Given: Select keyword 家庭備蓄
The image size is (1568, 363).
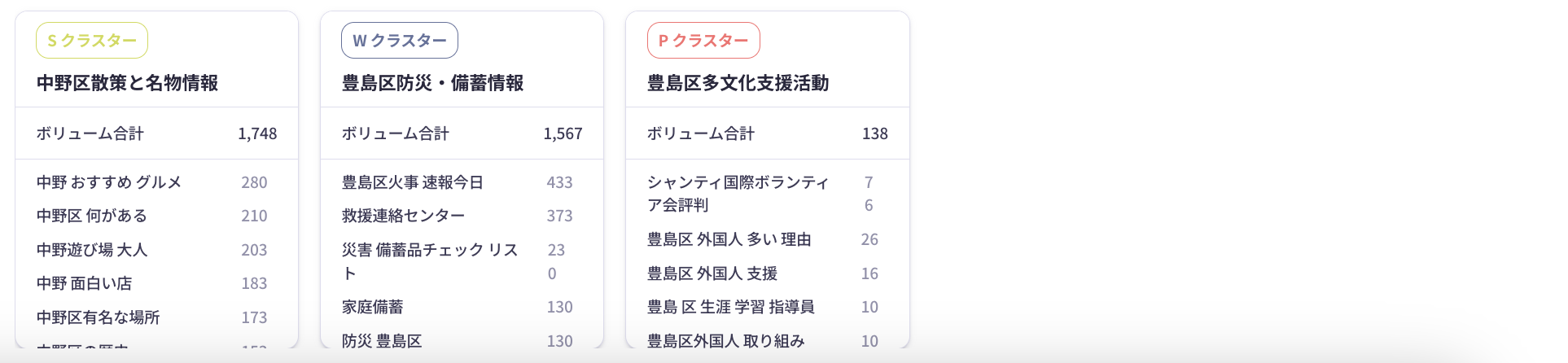Looking at the screenshot, I should tap(372, 307).
